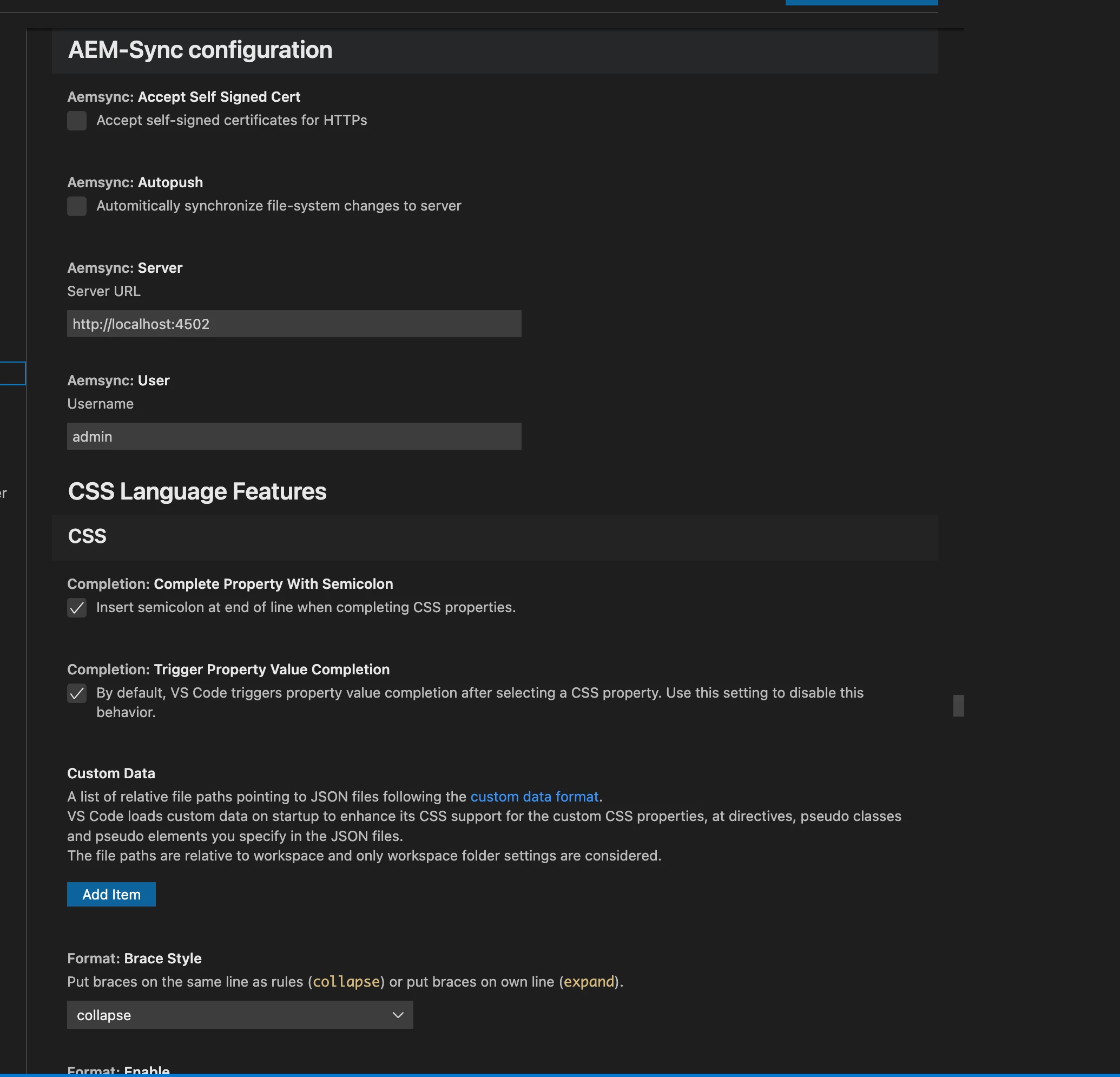Click the CSS Language Features heading
Screen dimensions: 1120x1077
click(x=197, y=491)
